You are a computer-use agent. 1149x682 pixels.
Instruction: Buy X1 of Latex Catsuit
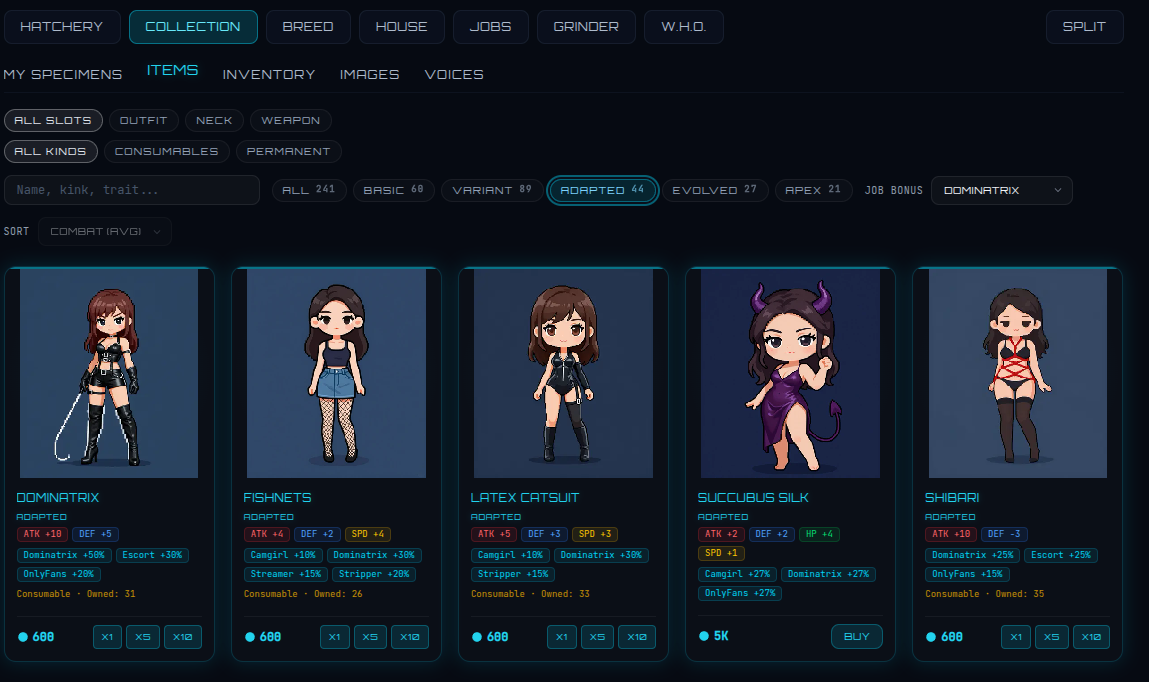(x=562, y=637)
